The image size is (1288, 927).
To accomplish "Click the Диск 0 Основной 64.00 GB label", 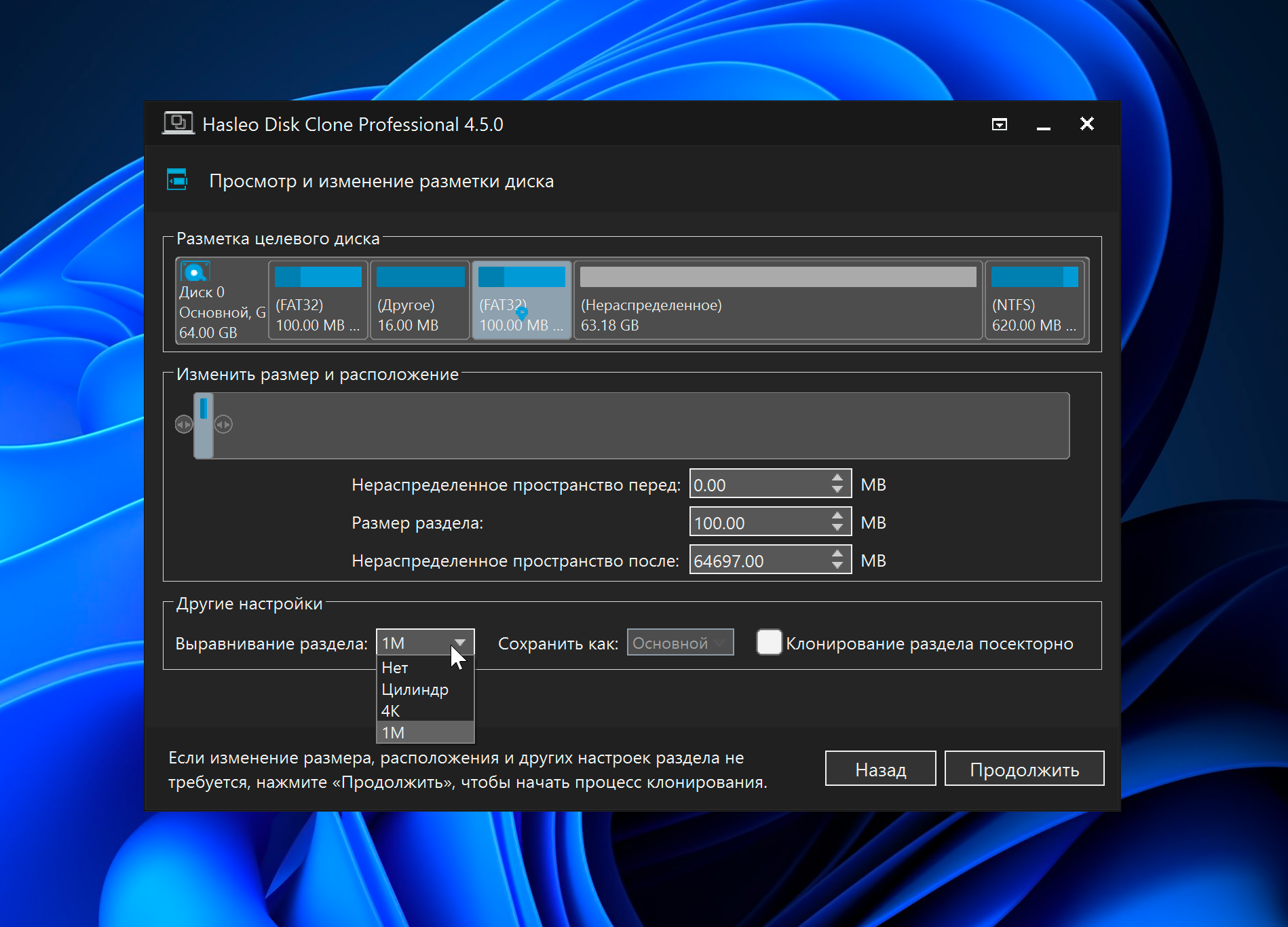I will pyautogui.click(x=222, y=312).
